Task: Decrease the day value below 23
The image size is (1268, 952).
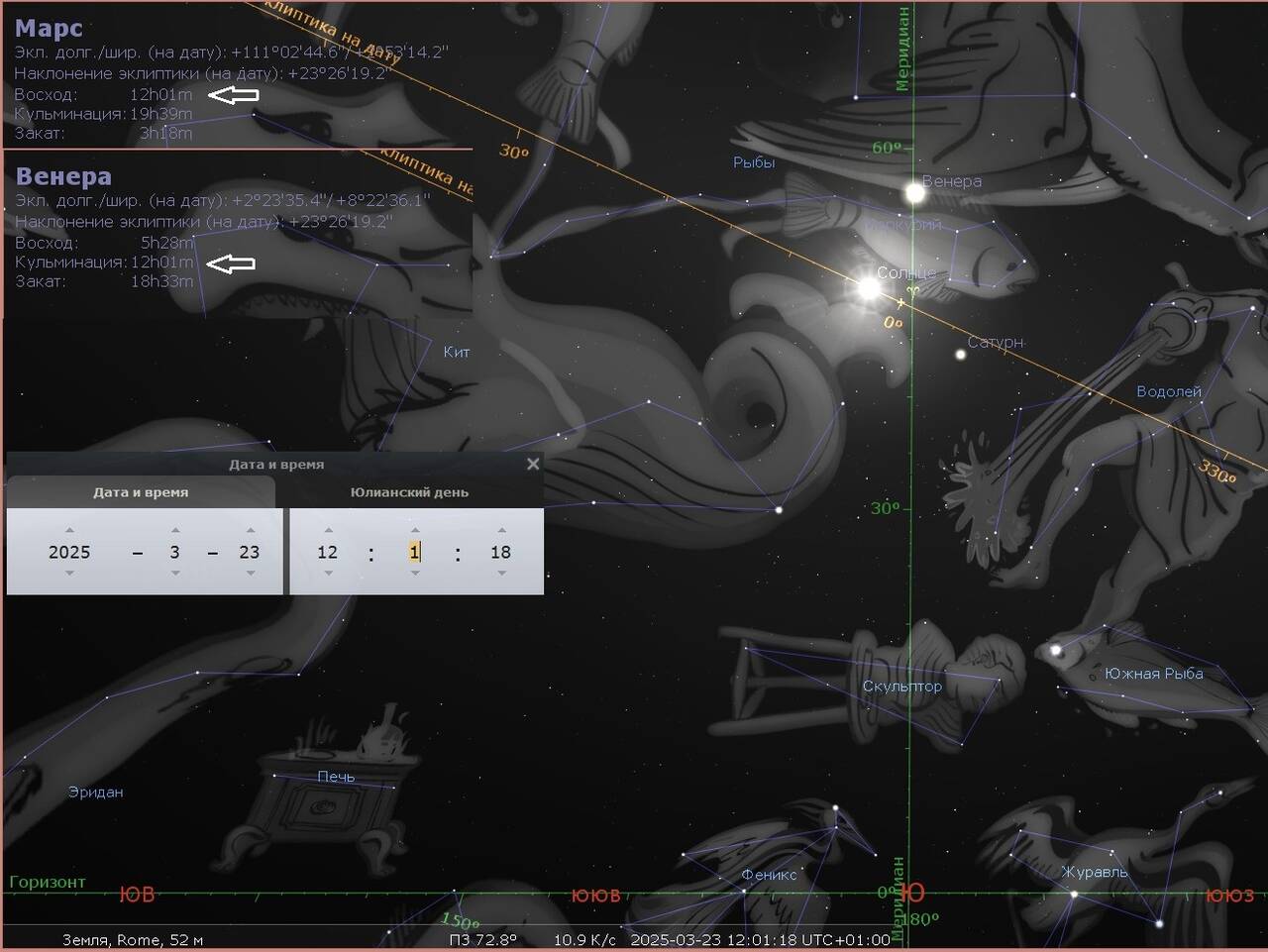Action: coord(250,574)
